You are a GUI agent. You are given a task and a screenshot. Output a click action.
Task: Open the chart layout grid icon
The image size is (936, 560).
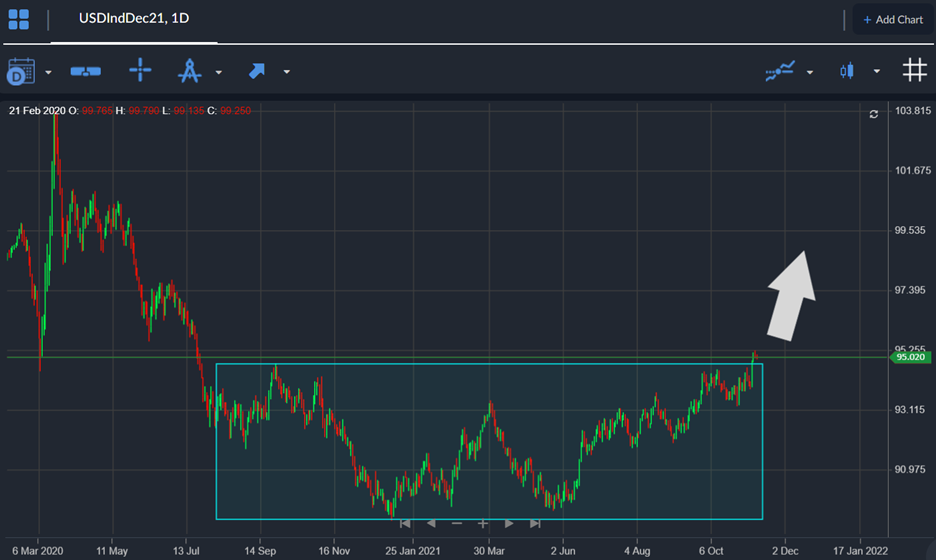(x=19, y=19)
